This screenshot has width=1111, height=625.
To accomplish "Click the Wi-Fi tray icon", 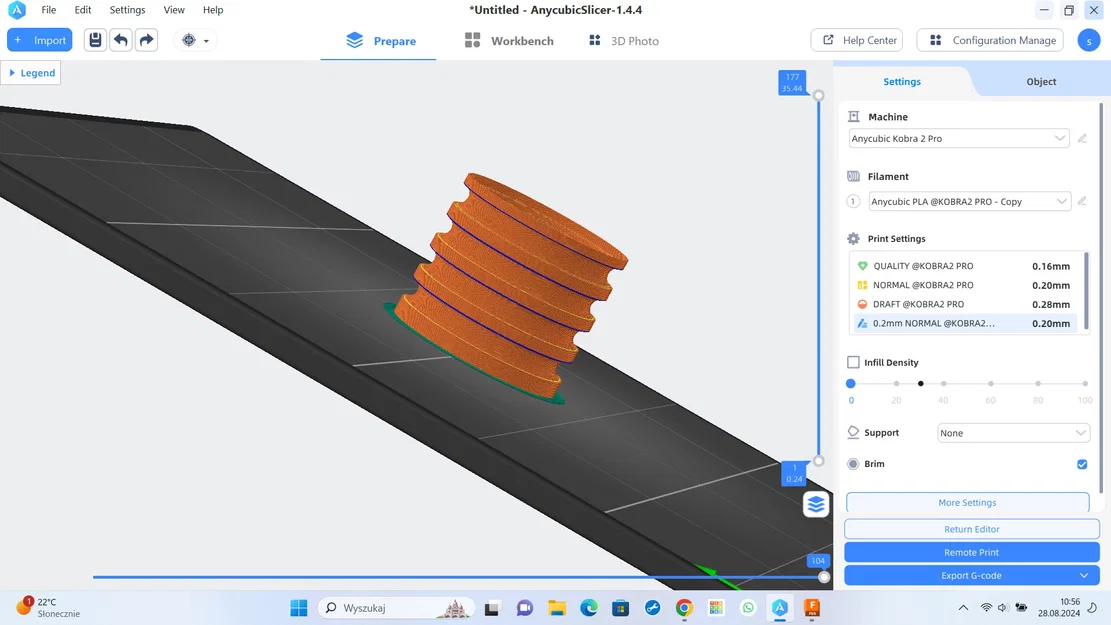I will tap(986, 608).
